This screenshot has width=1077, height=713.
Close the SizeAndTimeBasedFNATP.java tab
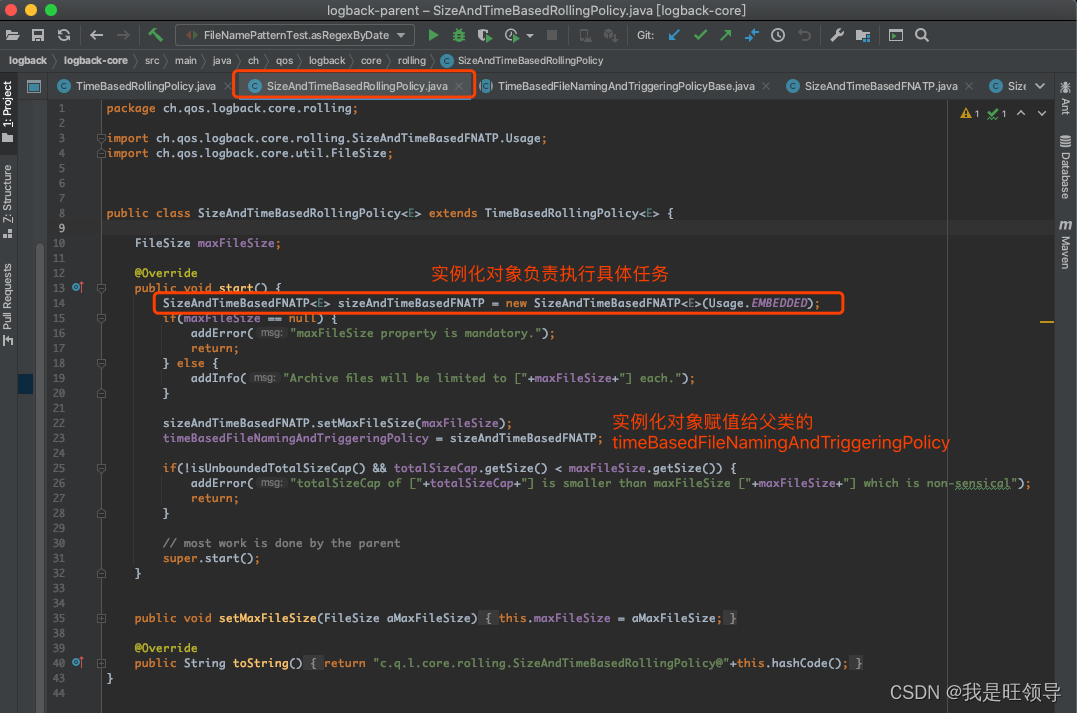(x=968, y=86)
